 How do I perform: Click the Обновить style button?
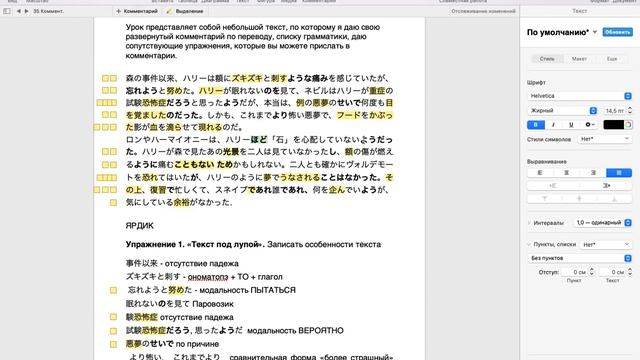coord(617,32)
